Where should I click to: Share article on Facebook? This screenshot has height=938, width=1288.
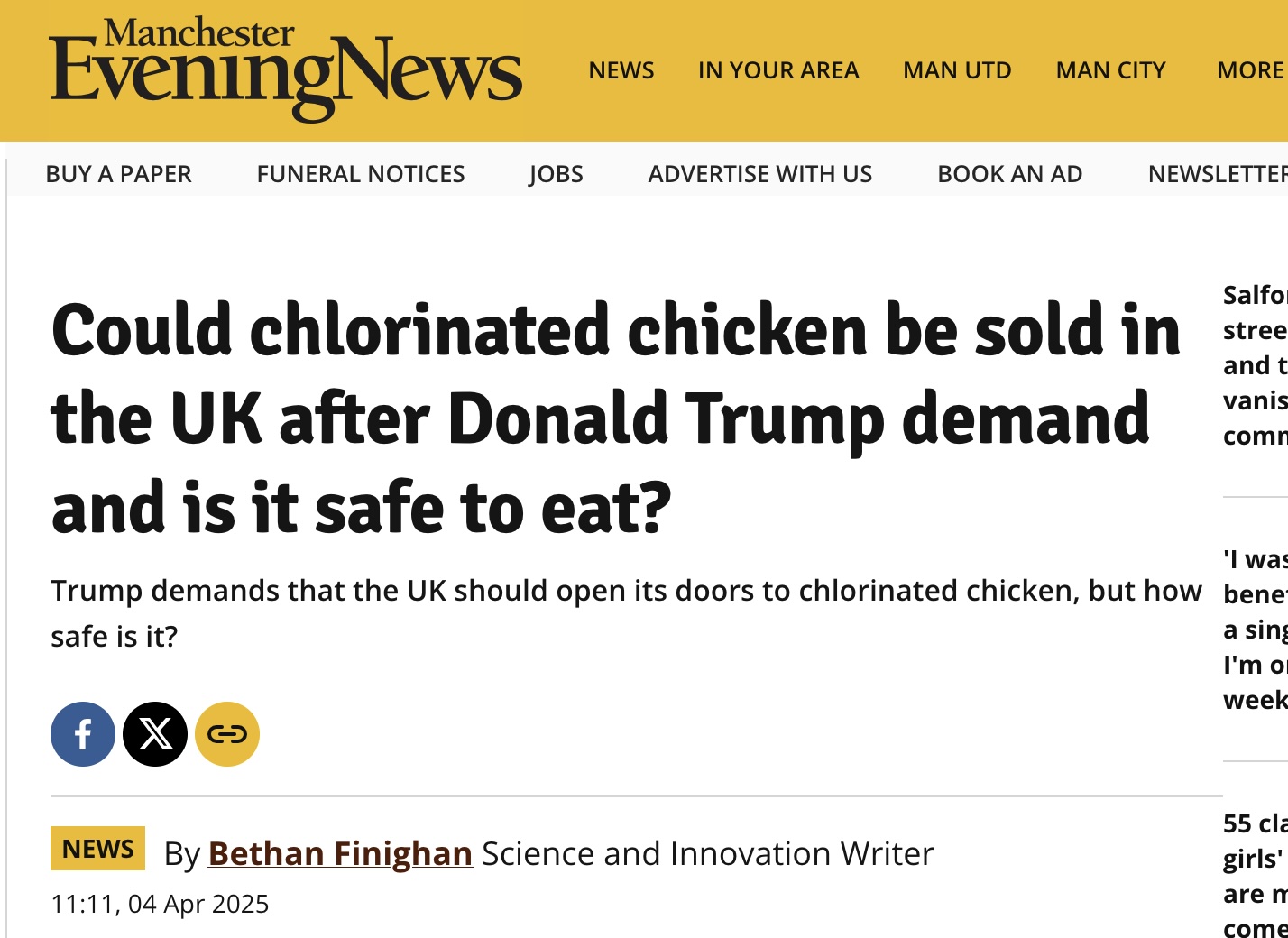tap(83, 734)
